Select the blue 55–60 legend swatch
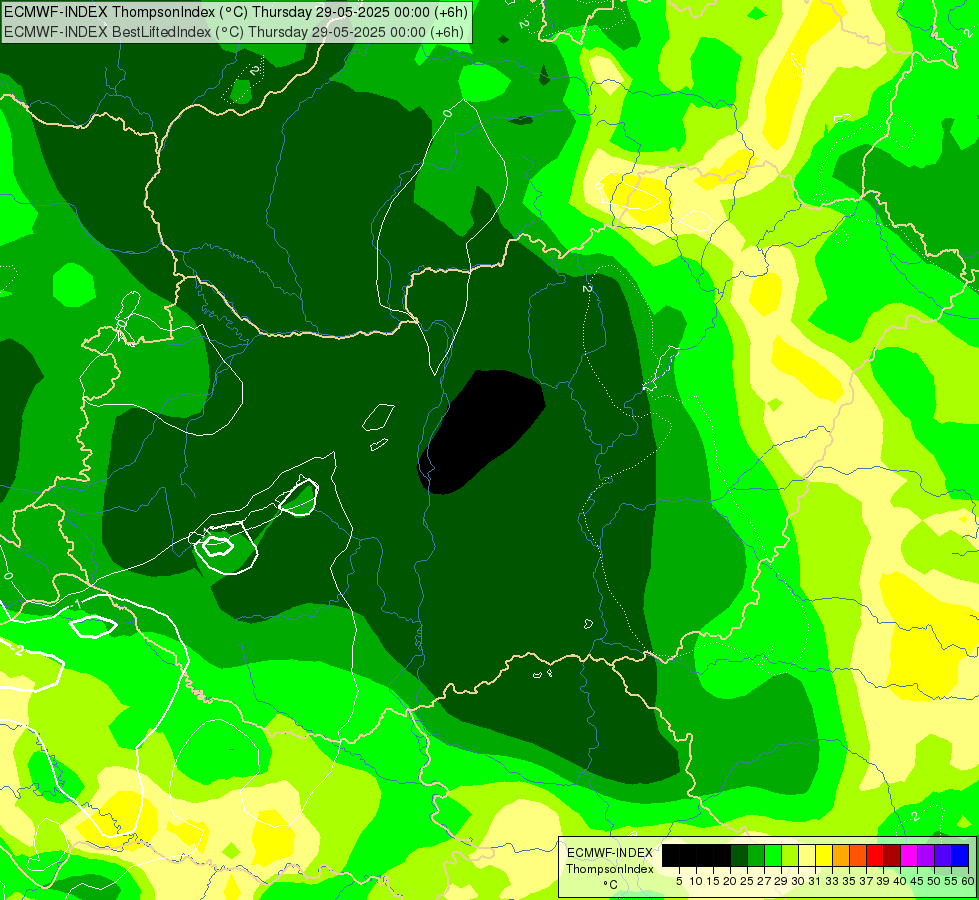Image resolution: width=979 pixels, height=900 pixels. pos(960,855)
